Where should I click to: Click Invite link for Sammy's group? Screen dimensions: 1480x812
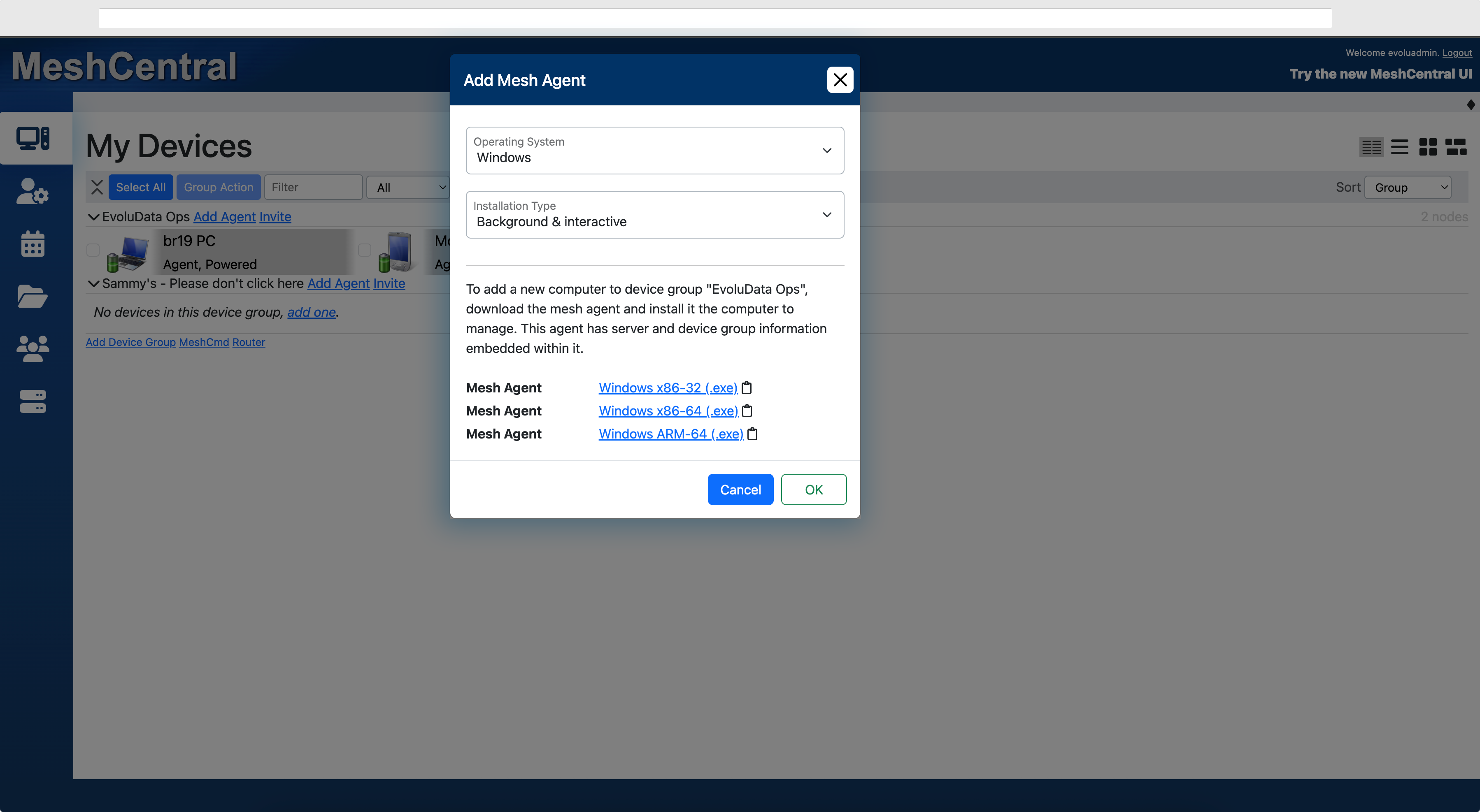tap(389, 284)
